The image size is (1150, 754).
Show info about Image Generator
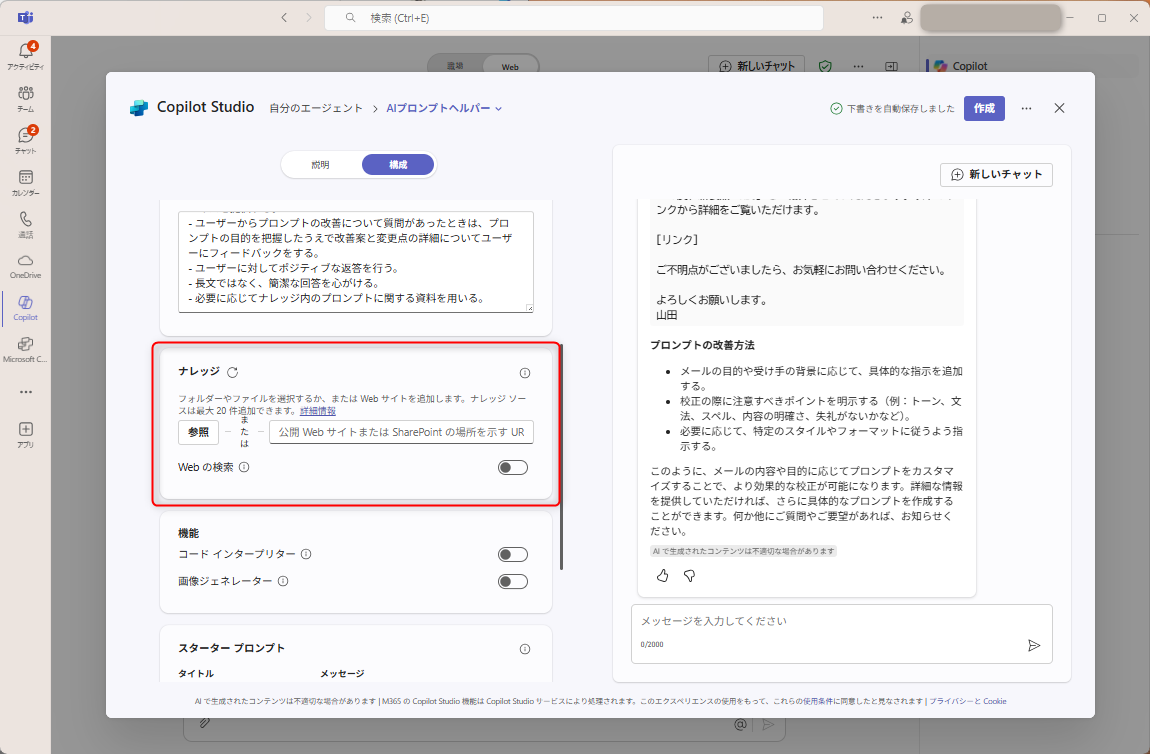[283, 581]
